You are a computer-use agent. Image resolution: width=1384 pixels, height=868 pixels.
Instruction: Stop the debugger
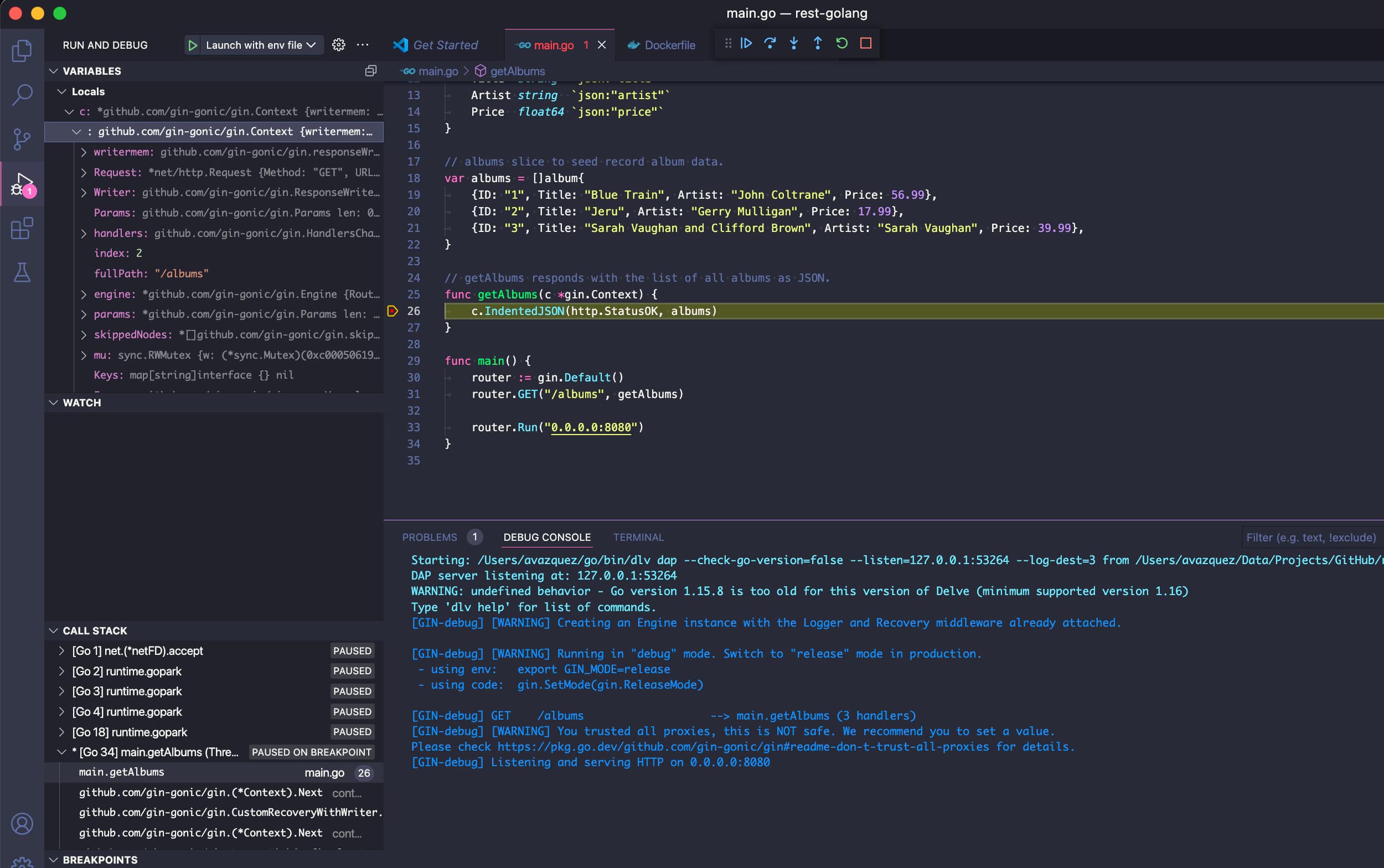(865, 43)
